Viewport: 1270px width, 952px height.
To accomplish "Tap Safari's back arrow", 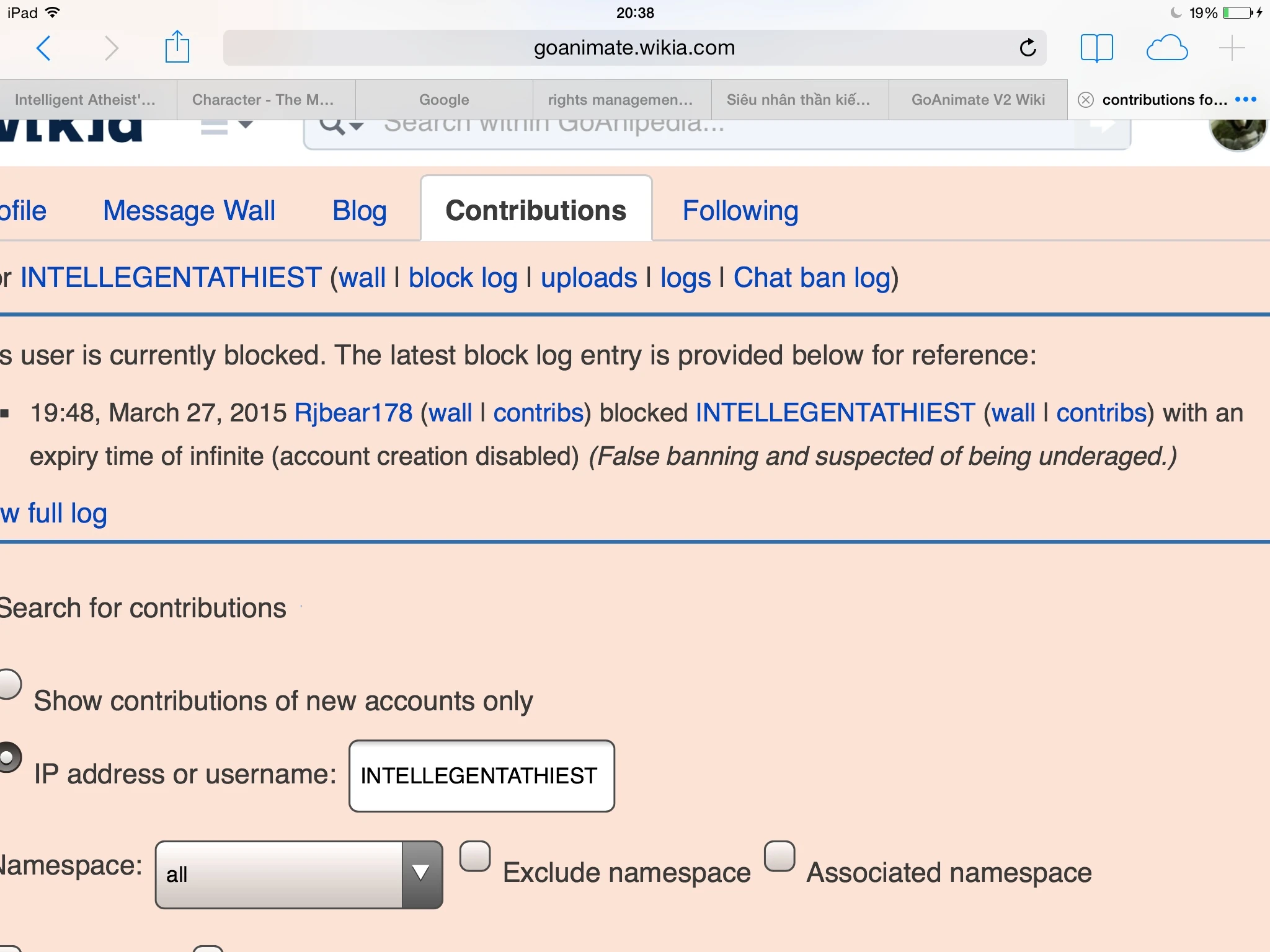I will (x=43, y=48).
